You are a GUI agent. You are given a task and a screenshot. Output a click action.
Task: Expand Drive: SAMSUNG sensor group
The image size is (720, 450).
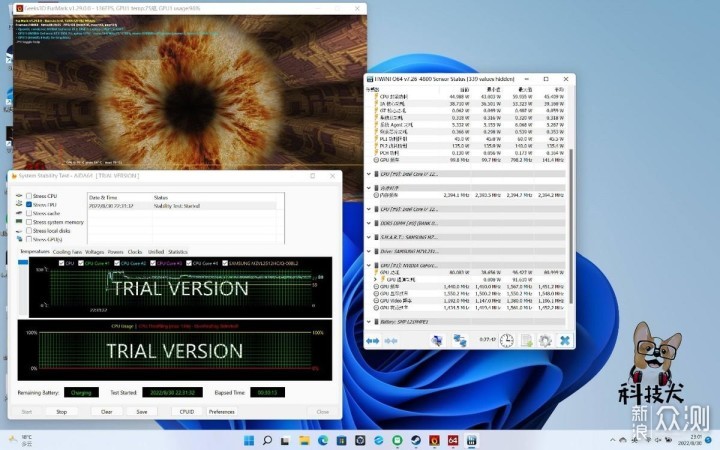(x=369, y=251)
